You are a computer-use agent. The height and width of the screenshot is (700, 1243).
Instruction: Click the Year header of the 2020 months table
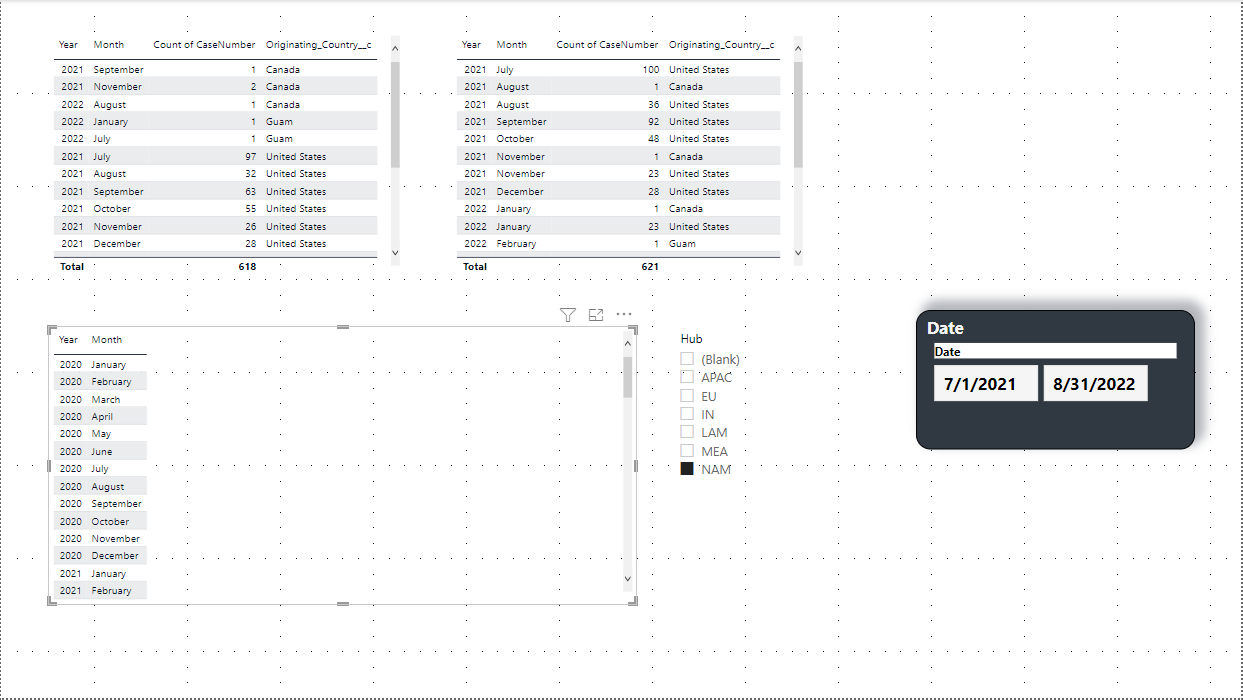[x=68, y=340]
